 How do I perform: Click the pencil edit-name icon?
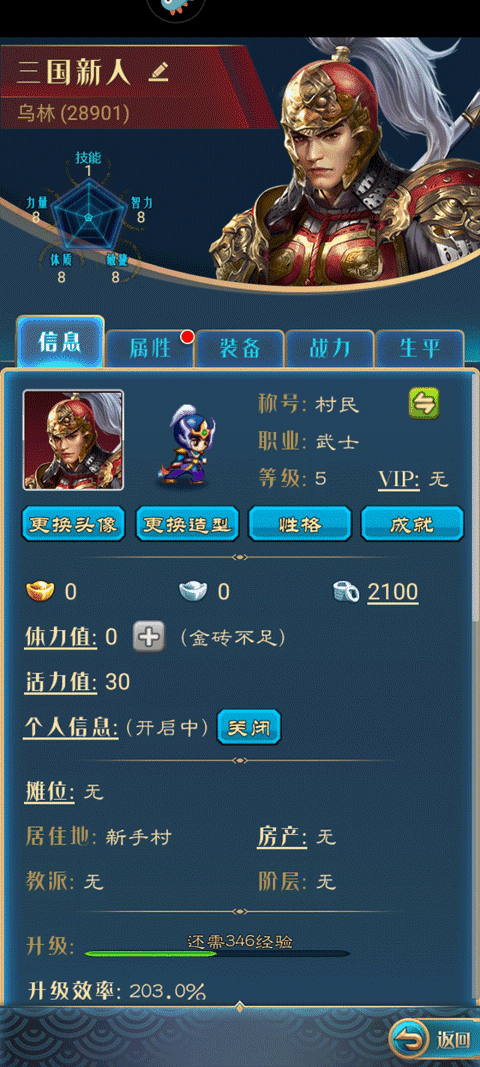click(x=158, y=73)
